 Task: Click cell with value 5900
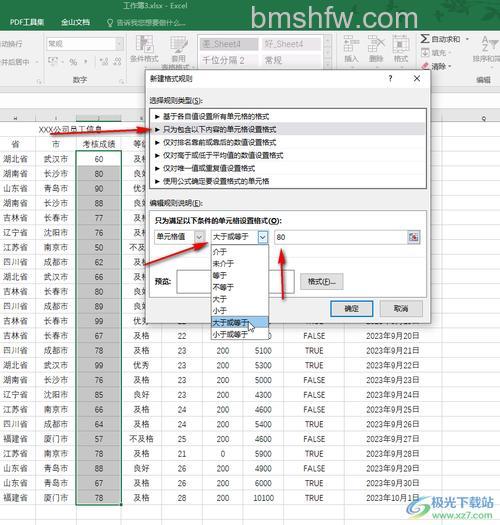(x=263, y=454)
